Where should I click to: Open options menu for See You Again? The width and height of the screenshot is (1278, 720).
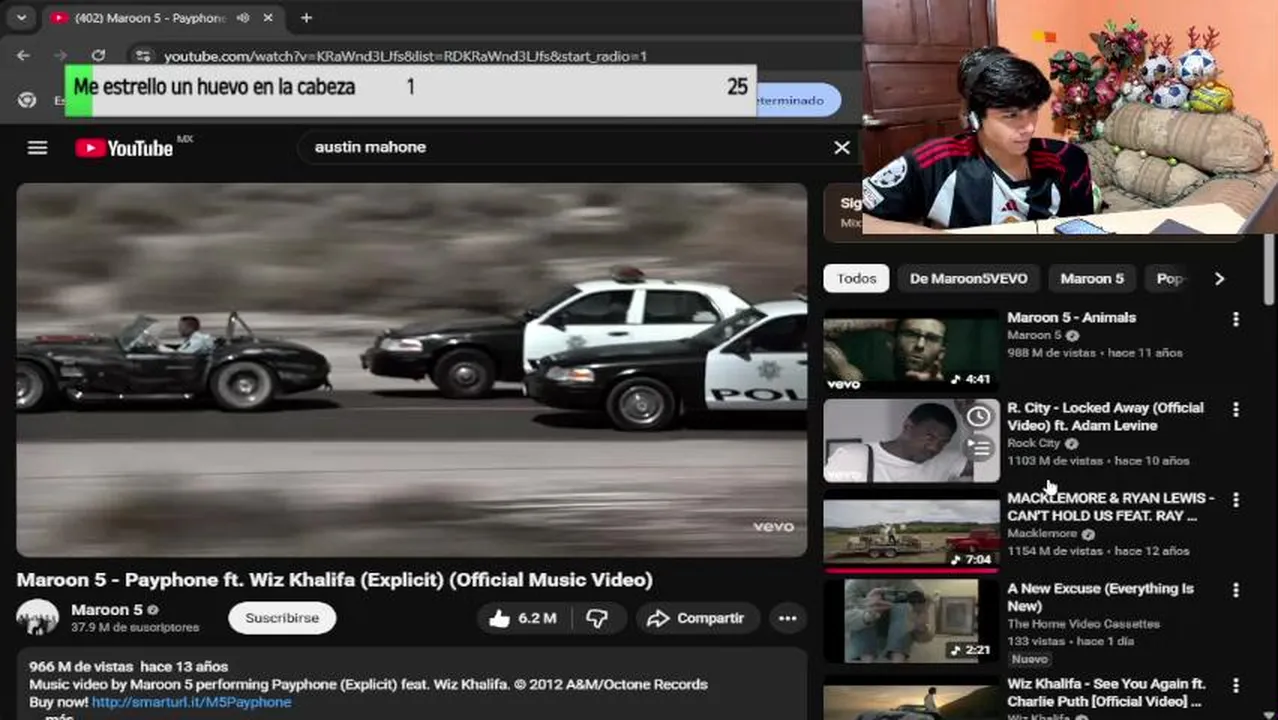[x=1236, y=685]
